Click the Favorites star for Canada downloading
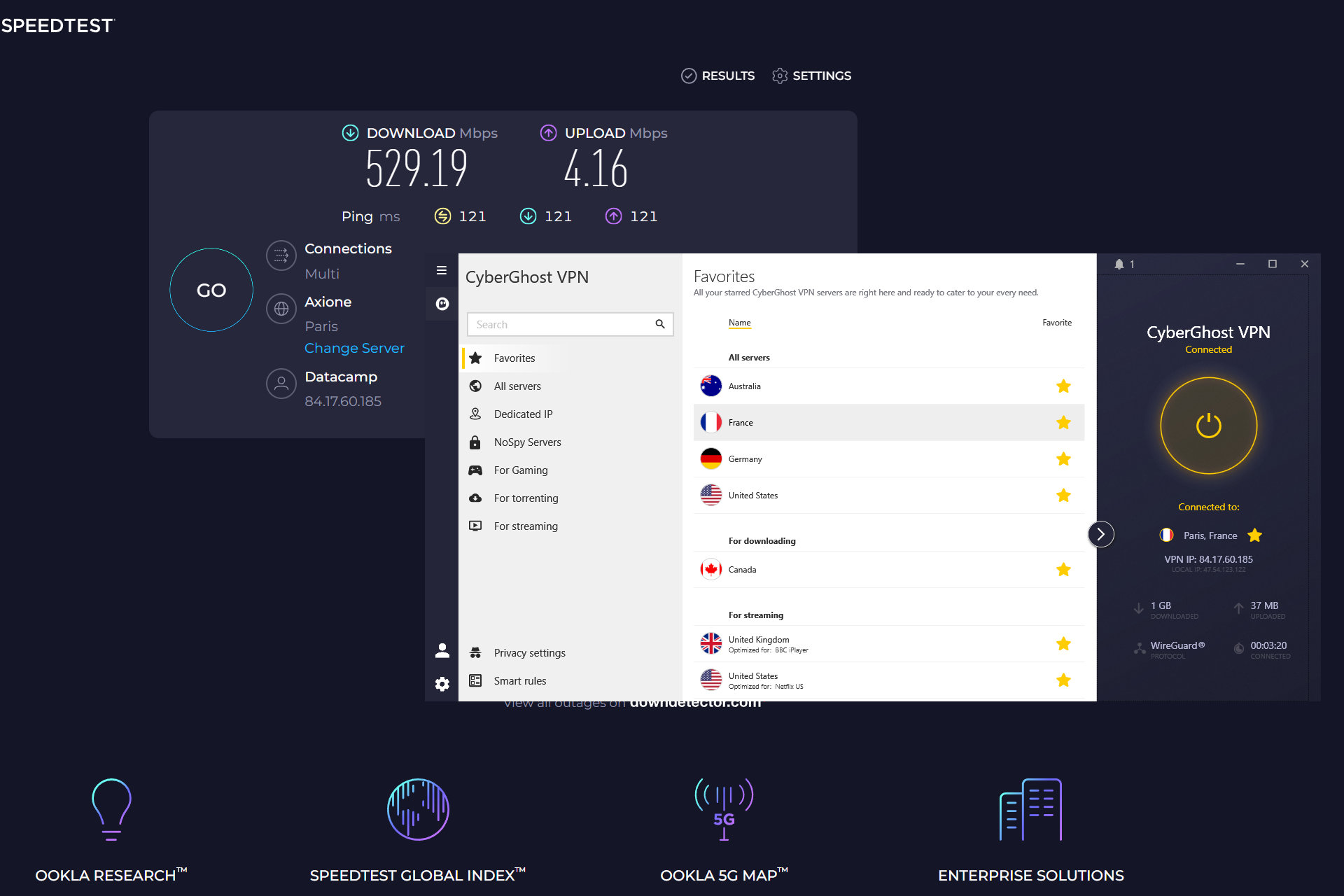The height and width of the screenshot is (896, 1344). pyautogui.click(x=1063, y=569)
